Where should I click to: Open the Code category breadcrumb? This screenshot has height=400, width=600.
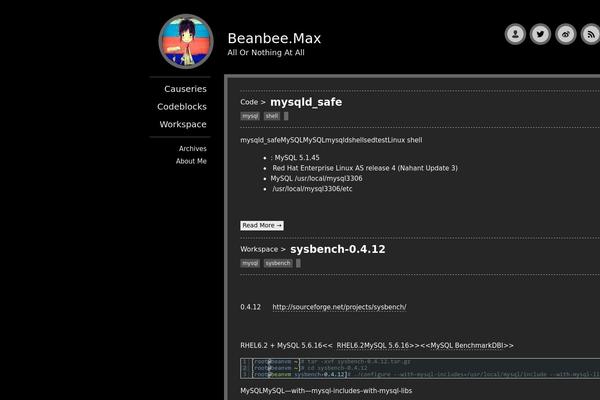(249, 102)
